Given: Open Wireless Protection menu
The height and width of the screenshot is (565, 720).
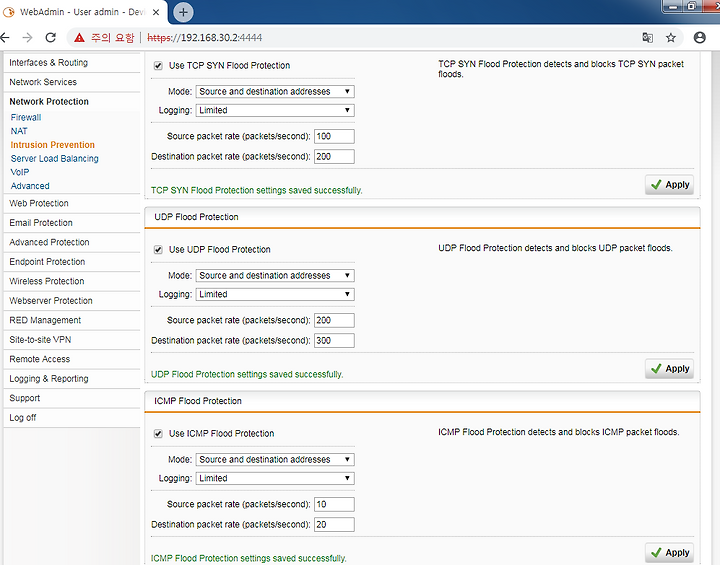Looking at the screenshot, I should point(72,281).
